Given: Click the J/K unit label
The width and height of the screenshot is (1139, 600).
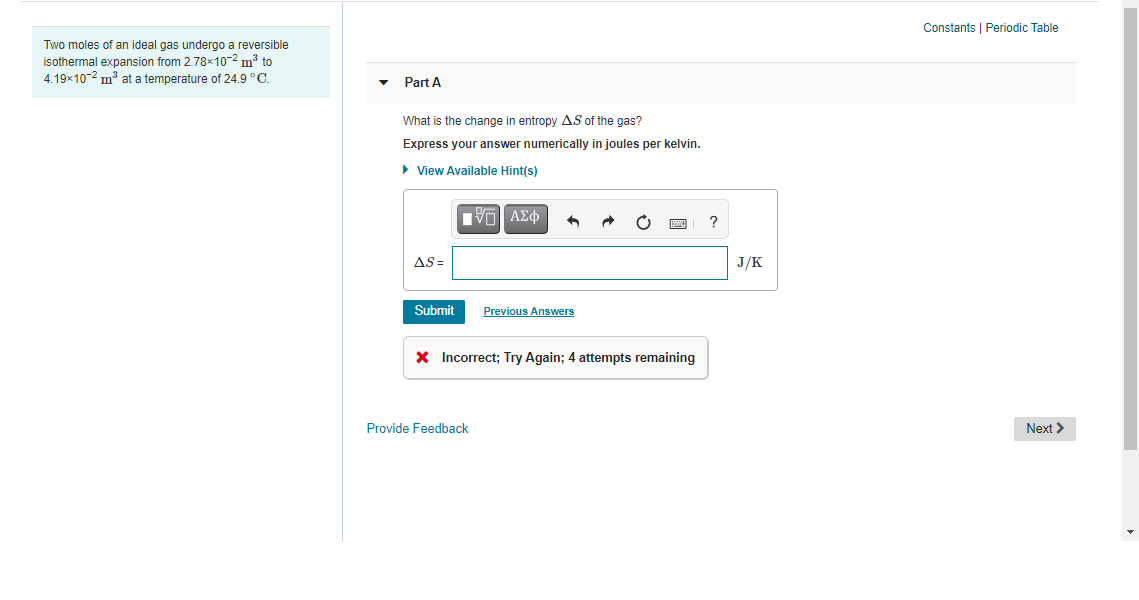Looking at the screenshot, I should click(750, 263).
